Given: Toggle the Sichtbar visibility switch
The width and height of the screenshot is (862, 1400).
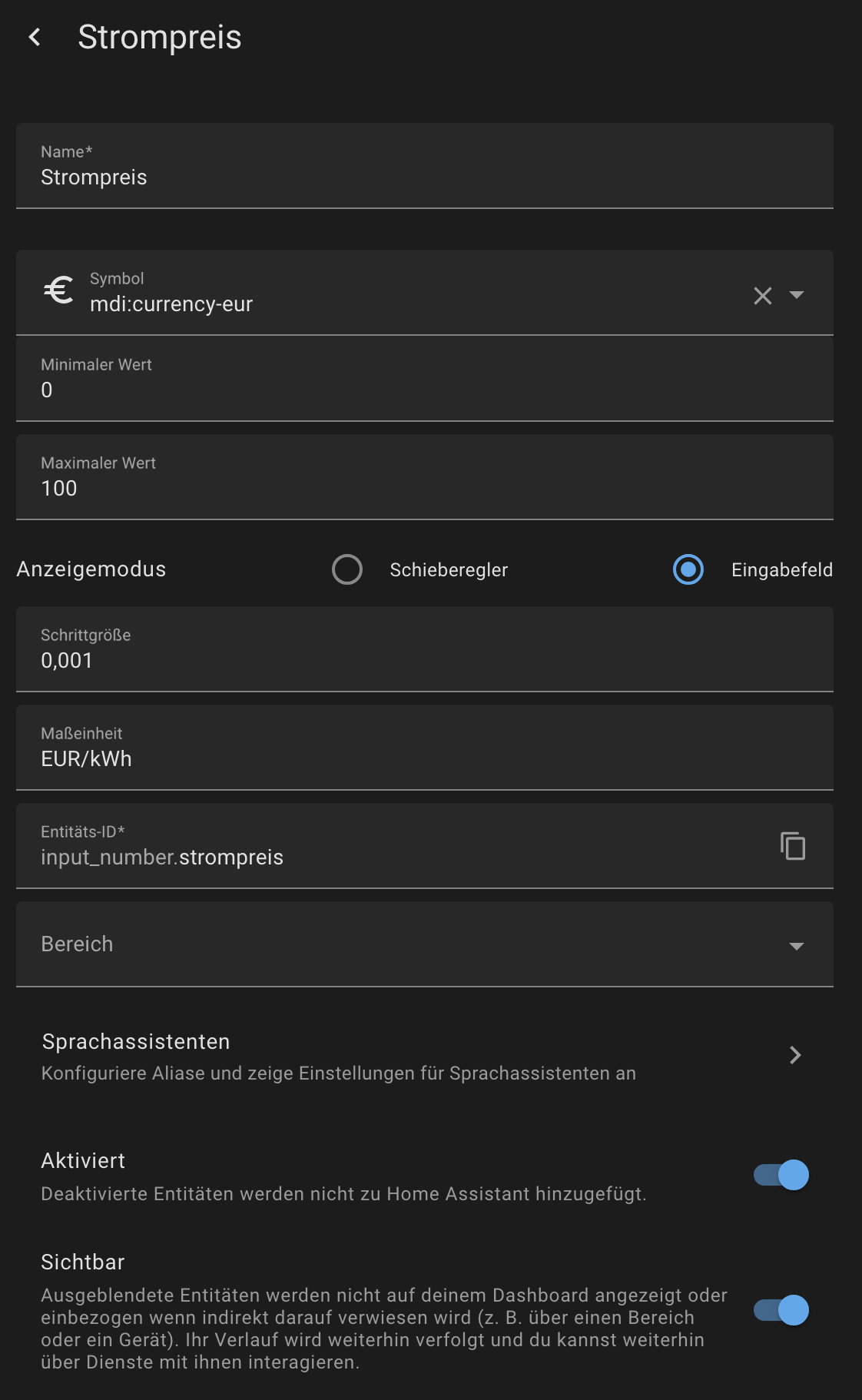Looking at the screenshot, I should (781, 1310).
